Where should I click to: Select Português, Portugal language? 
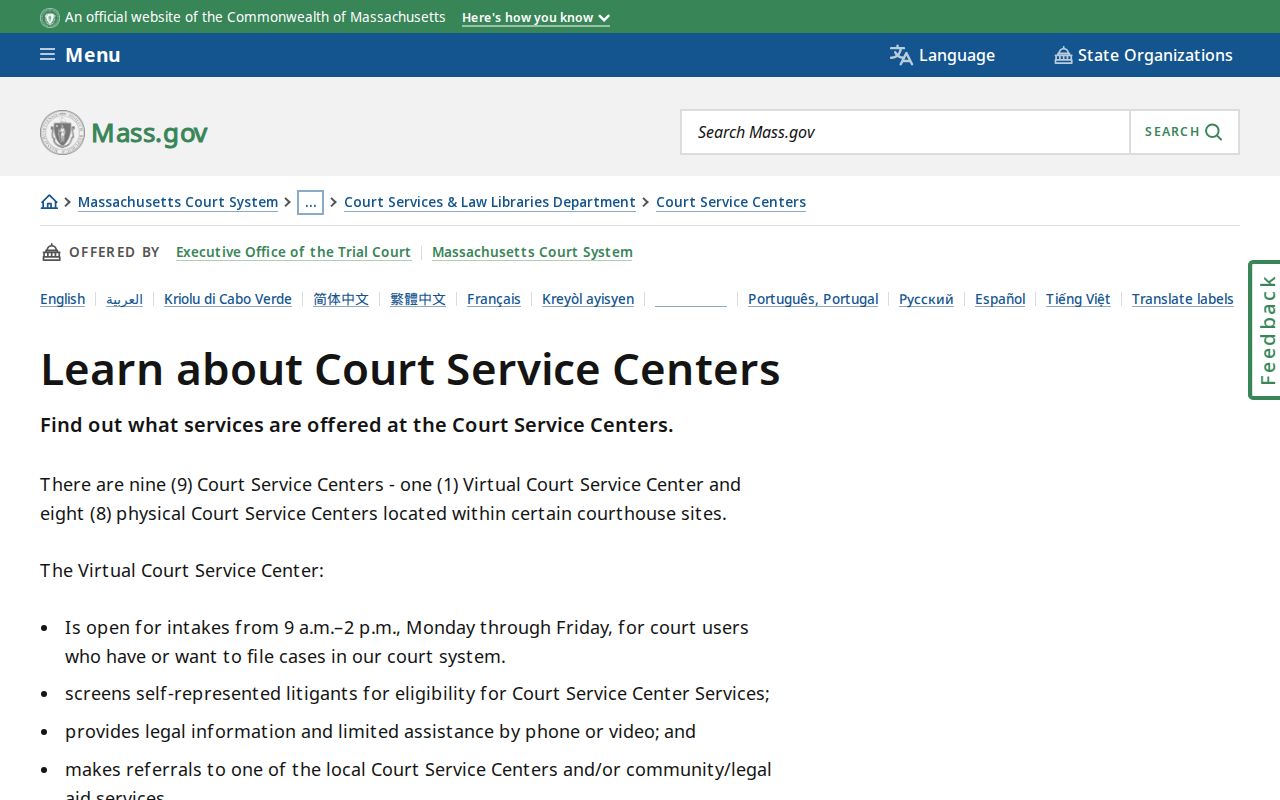[x=813, y=299]
